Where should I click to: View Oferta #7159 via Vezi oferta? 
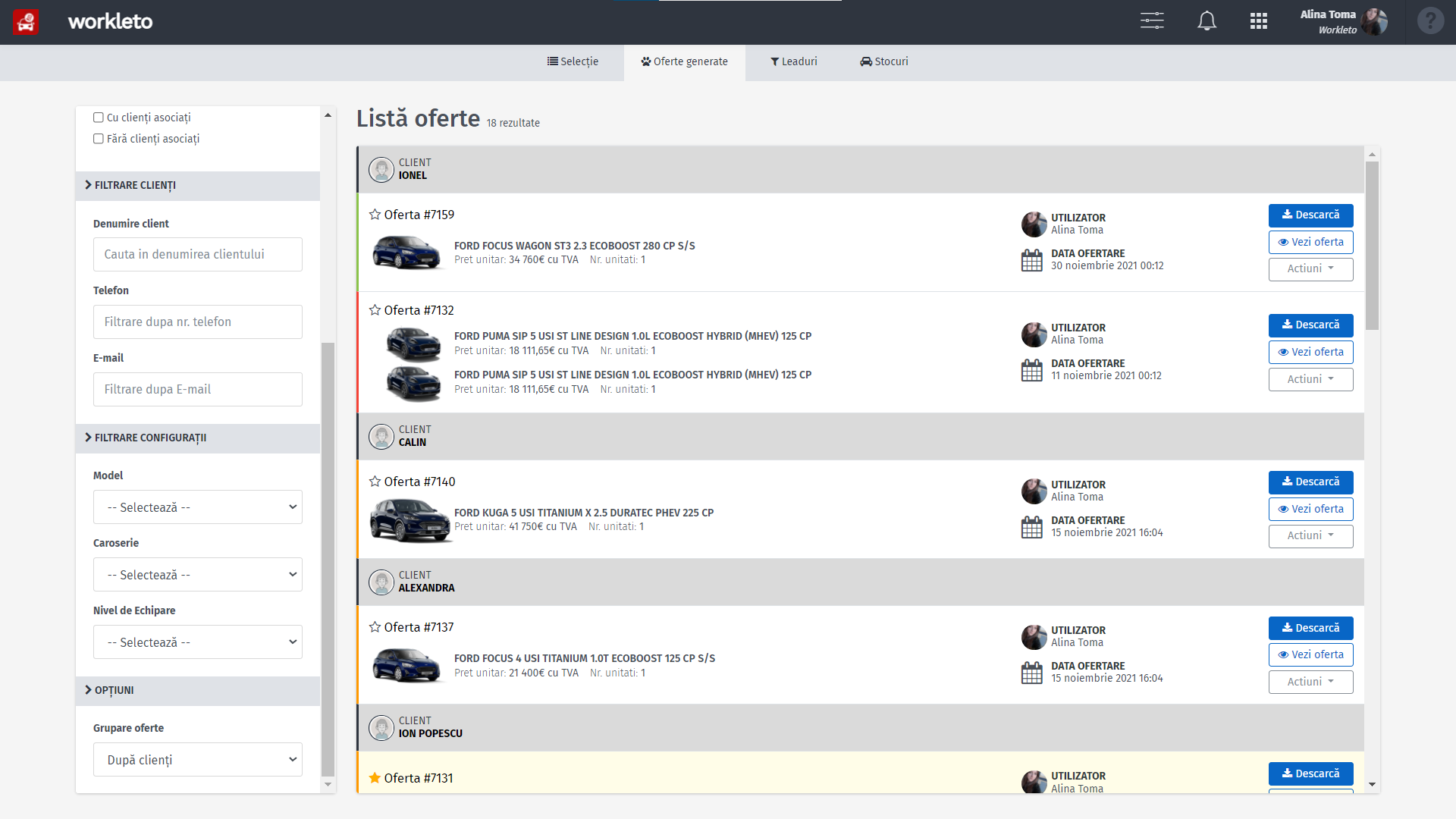(x=1310, y=242)
